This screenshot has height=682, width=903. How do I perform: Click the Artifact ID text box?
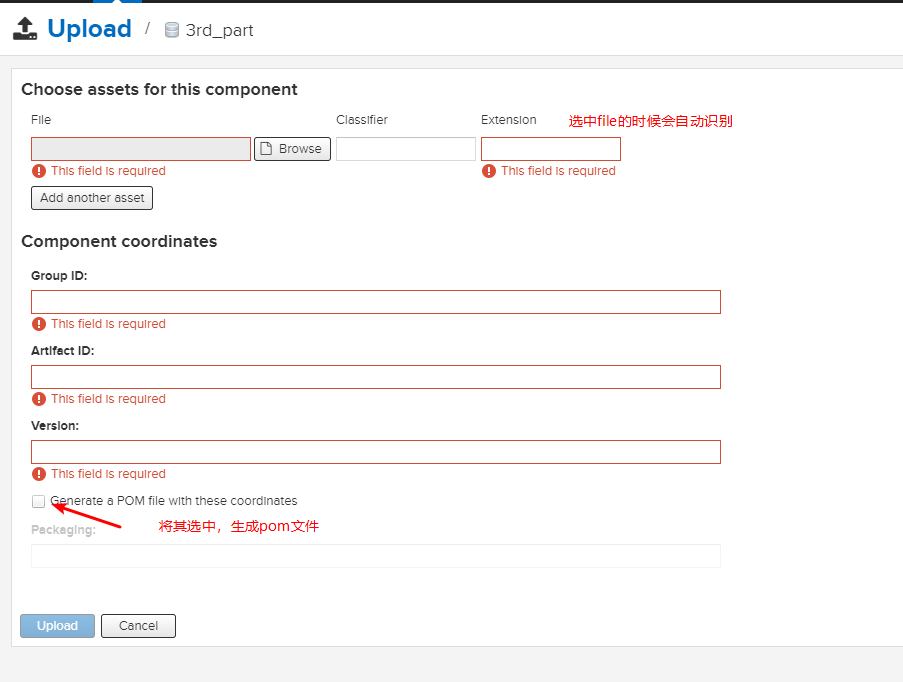(375, 377)
